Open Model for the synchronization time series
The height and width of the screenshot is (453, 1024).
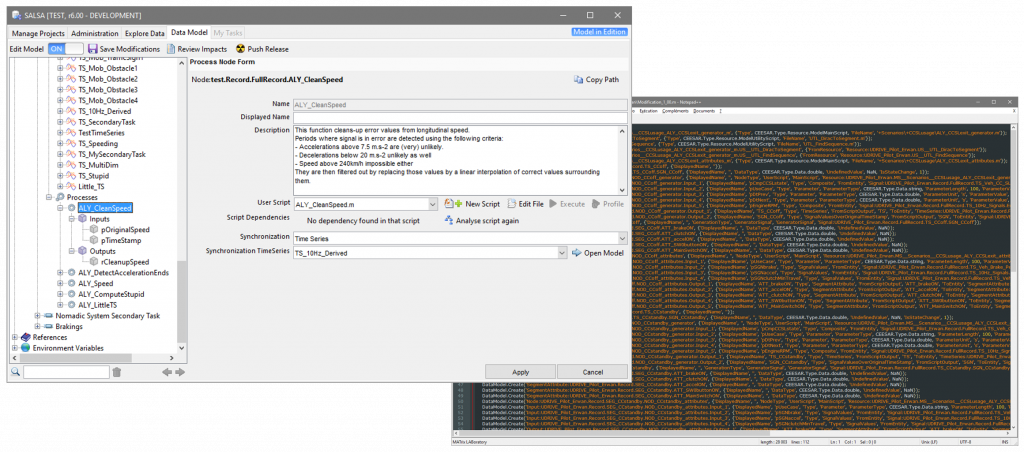576,253
